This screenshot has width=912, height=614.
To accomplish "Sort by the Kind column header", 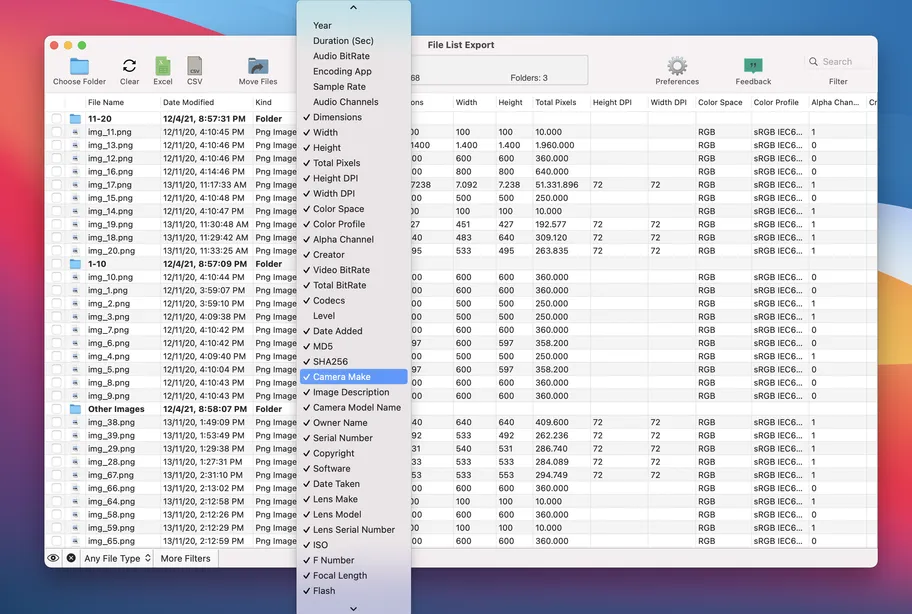I will tap(263, 102).
